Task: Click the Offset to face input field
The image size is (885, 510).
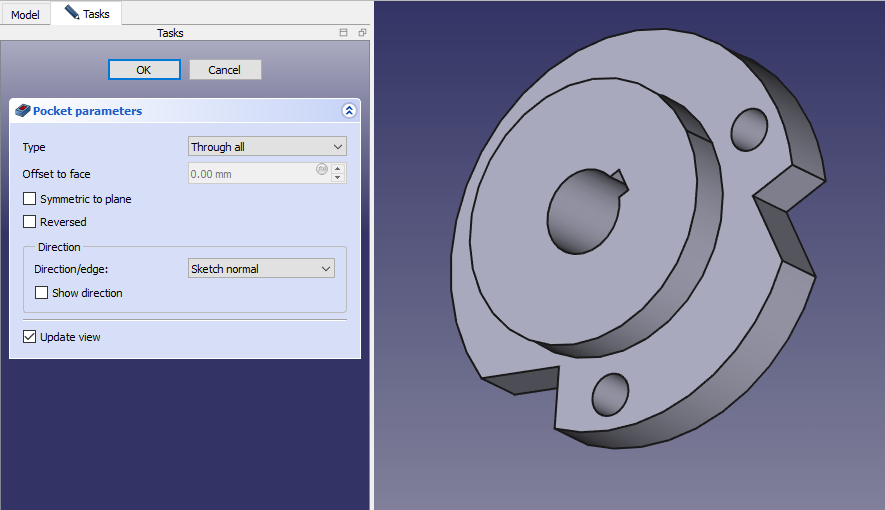Action: pyautogui.click(x=252, y=174)
